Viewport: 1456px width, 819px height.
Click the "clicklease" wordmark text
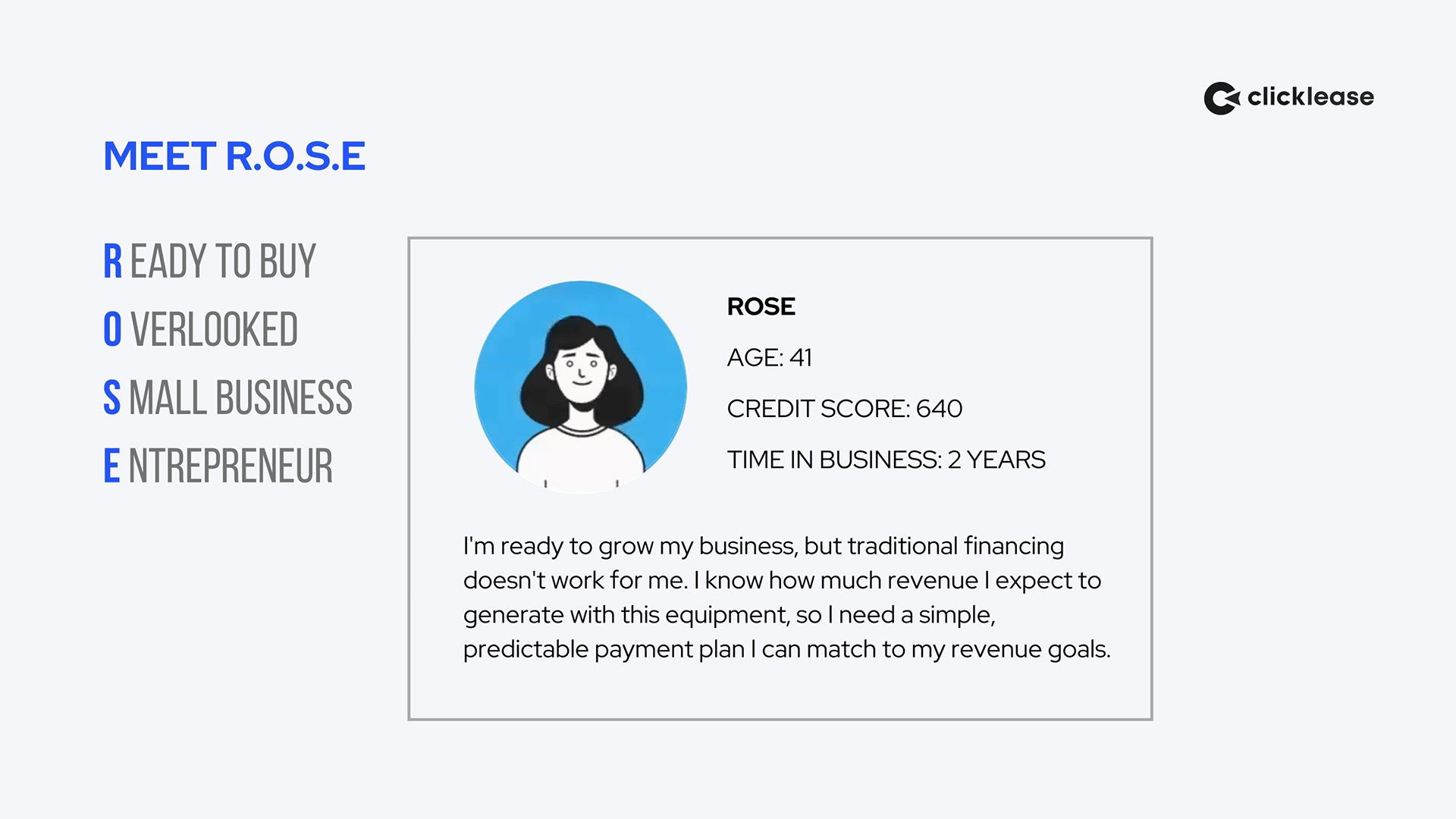click(1310, 97)
